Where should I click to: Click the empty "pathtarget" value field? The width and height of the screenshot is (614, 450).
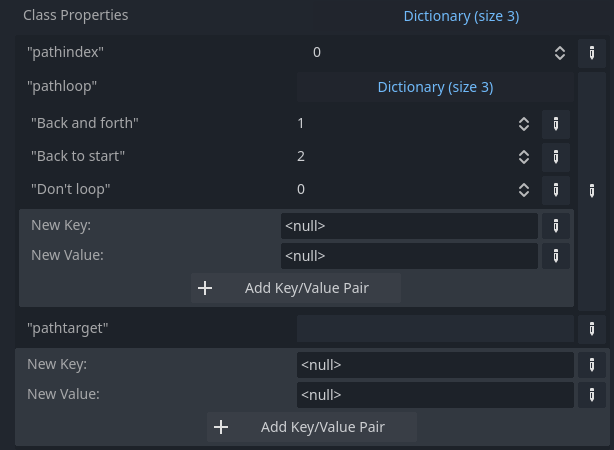point(435,328)
